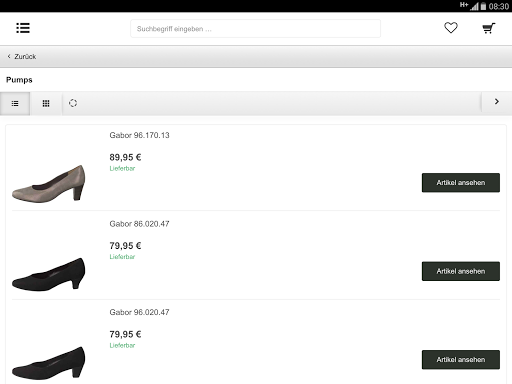Switch to grid view layout
Image resolution: width=512 pixels, height=384 pixels.
(46, 104)
